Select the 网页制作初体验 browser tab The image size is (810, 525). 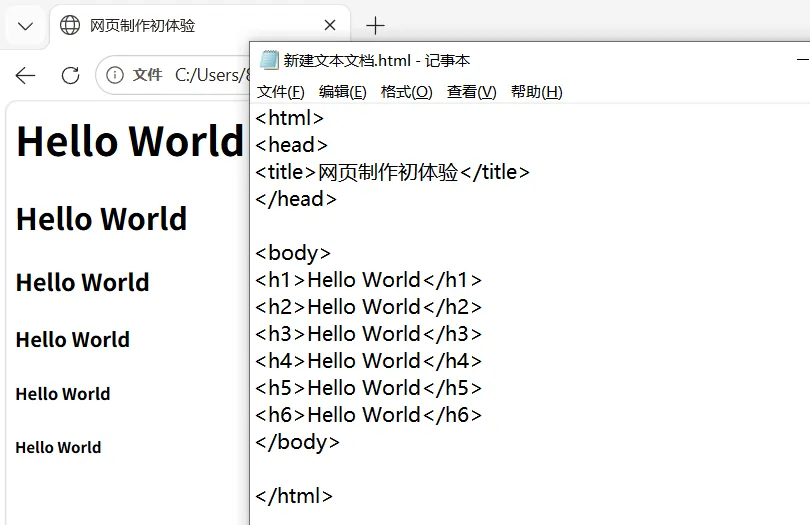coord(200,25)
